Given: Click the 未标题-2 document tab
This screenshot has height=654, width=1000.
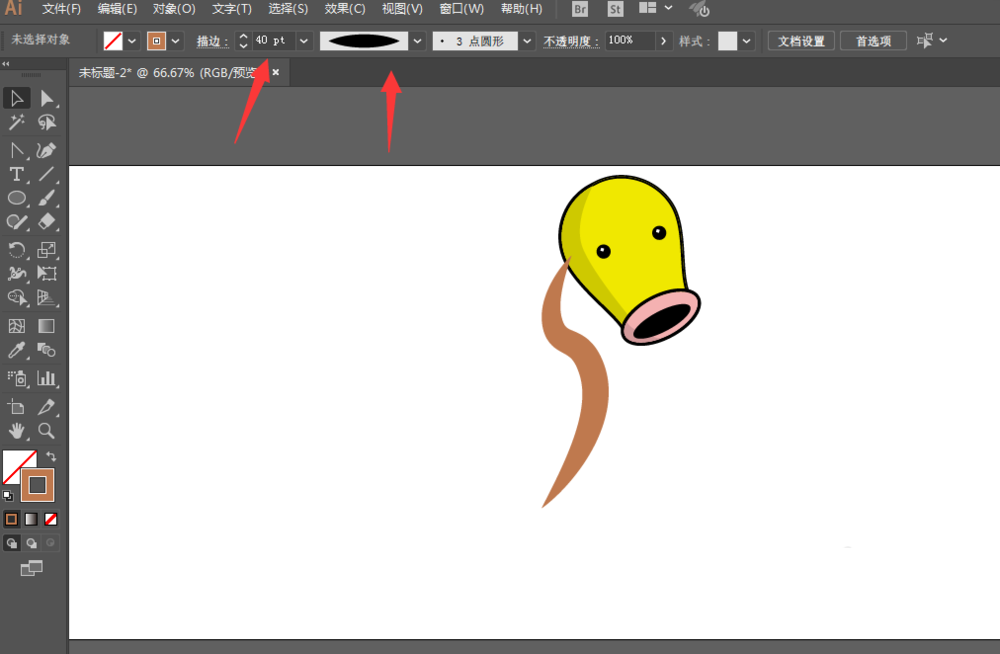Looking at the screenshot, I should tap(150, 72).
